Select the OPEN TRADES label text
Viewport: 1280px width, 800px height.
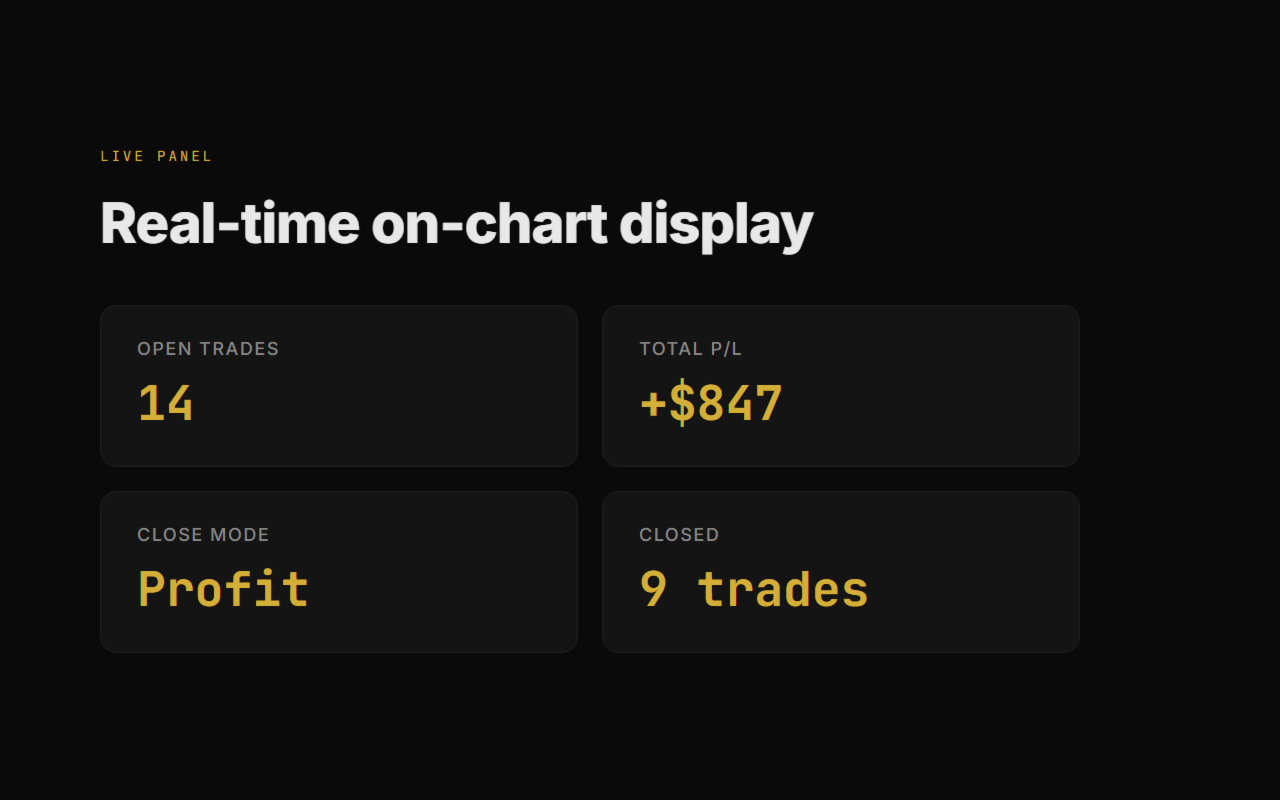click(208, 349)
